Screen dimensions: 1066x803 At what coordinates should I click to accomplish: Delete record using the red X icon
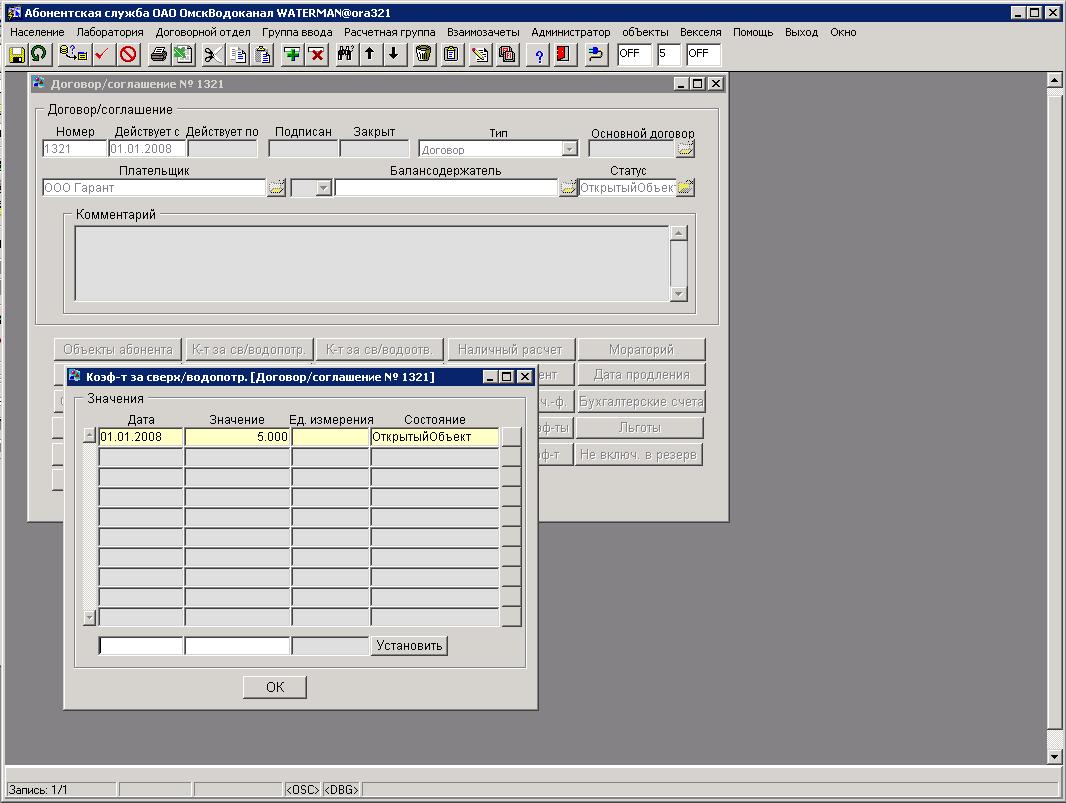(317, 54)
